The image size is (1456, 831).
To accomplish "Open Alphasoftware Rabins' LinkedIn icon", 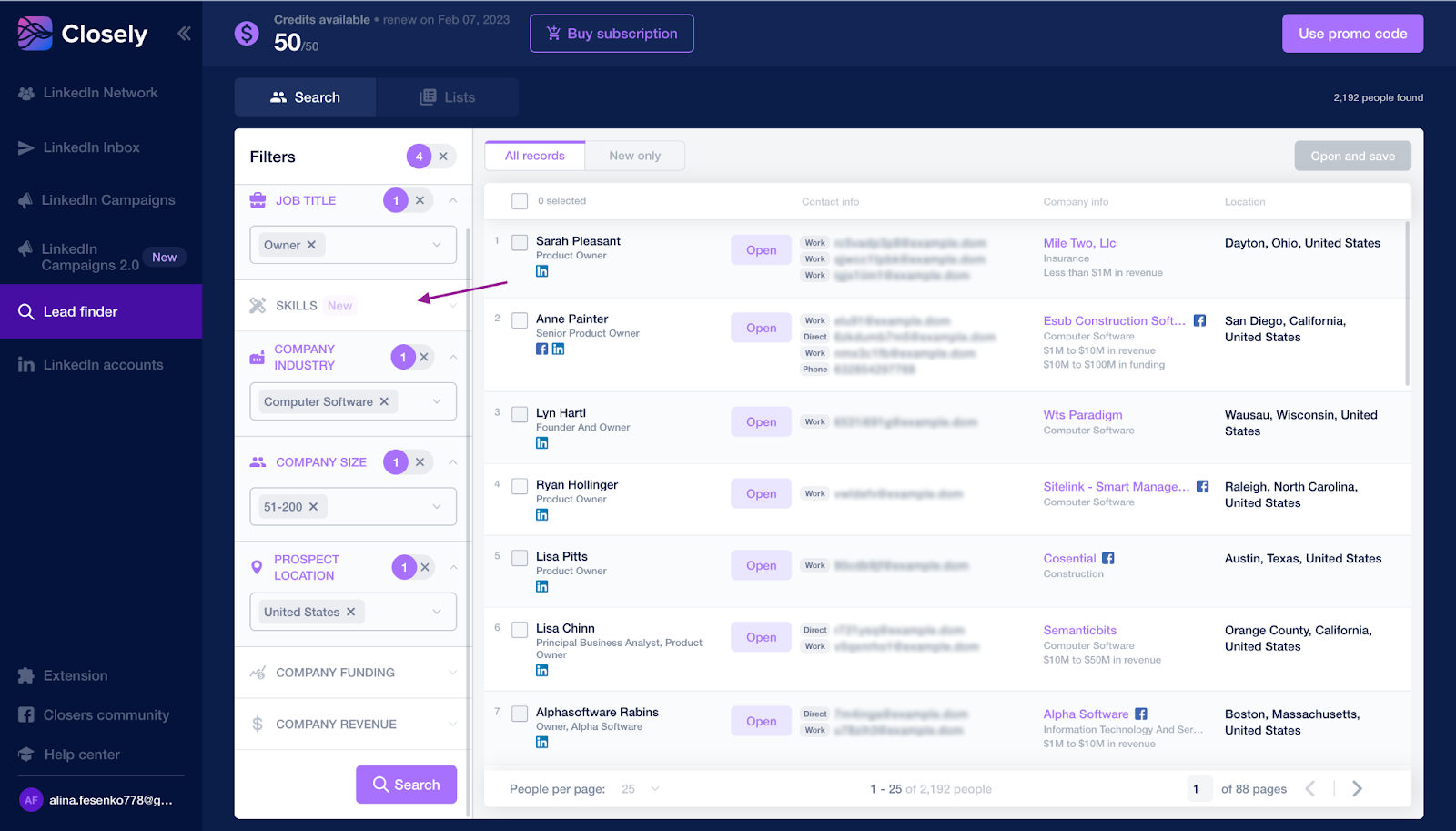I will (542, 743).
